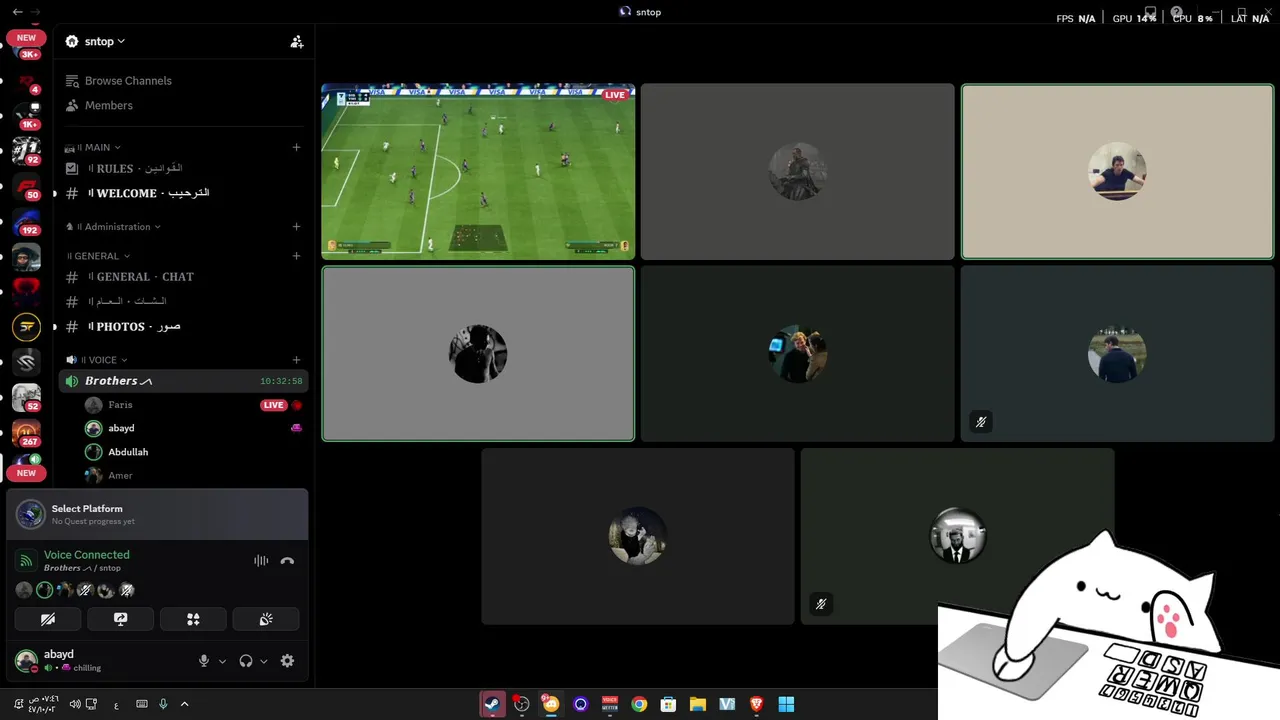The image size is (1280, 720).
Task: Select the beige-background video tile
Action: point(1117,172)
